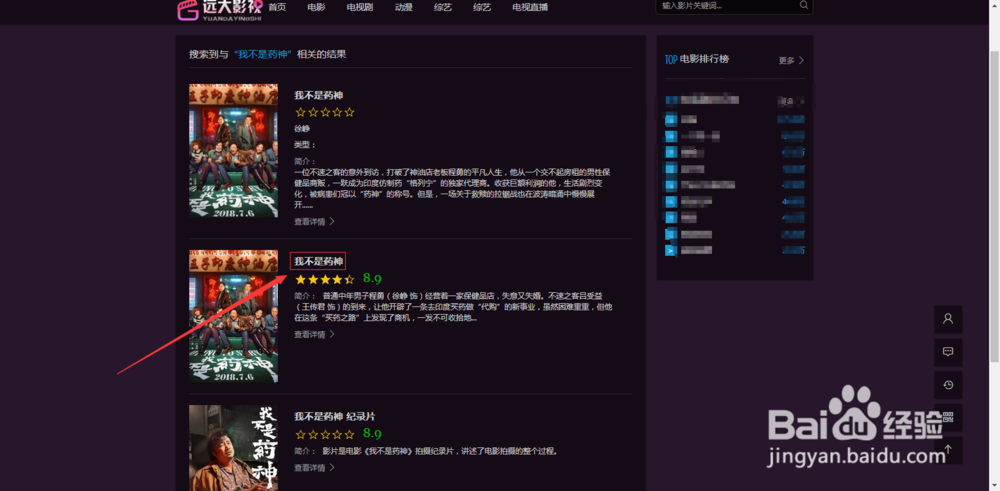Click the poster beside the 4.5-star rating

(x=233, y=316)
